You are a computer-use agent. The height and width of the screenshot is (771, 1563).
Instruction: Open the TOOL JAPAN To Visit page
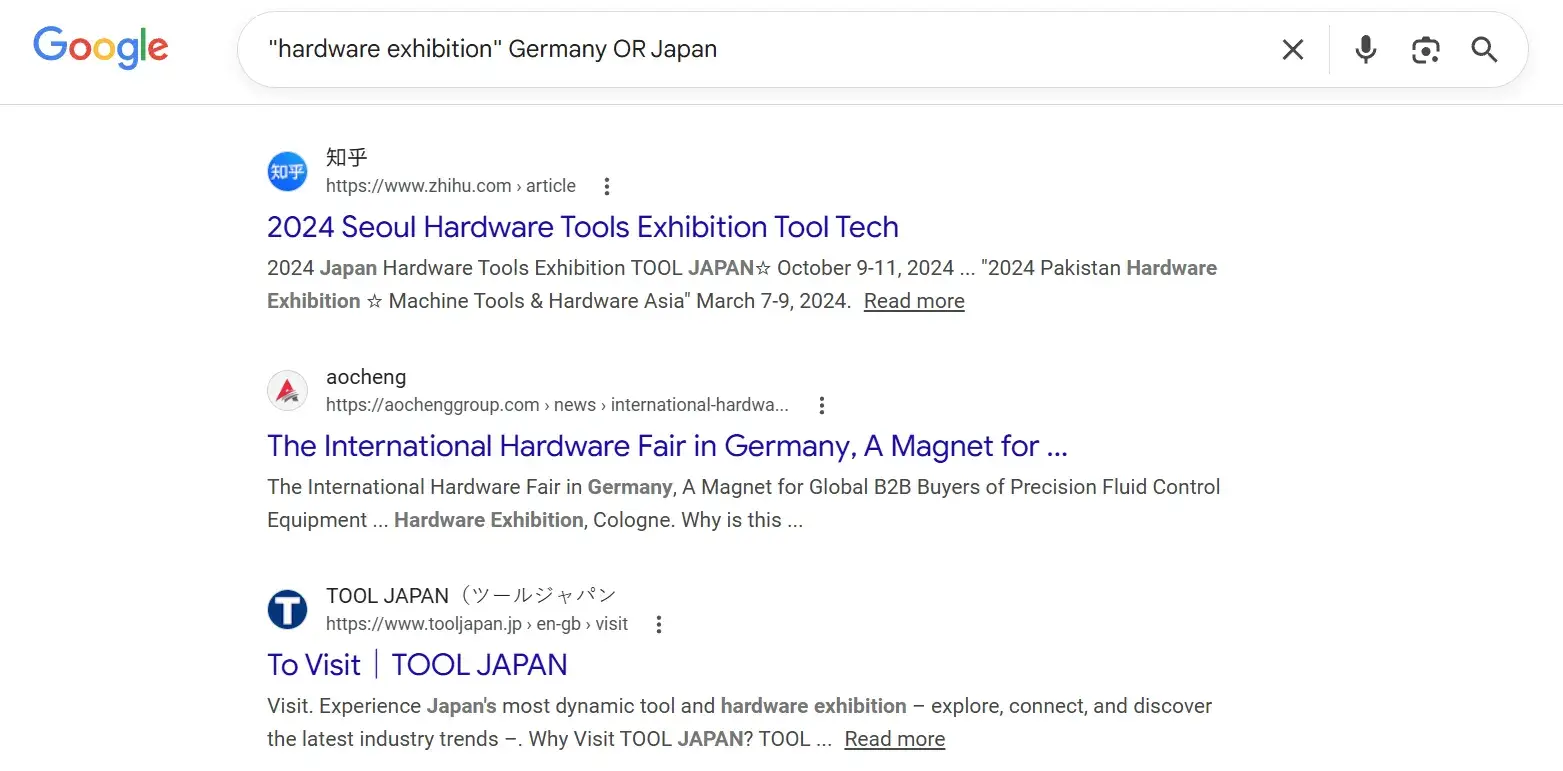[417, 664]
